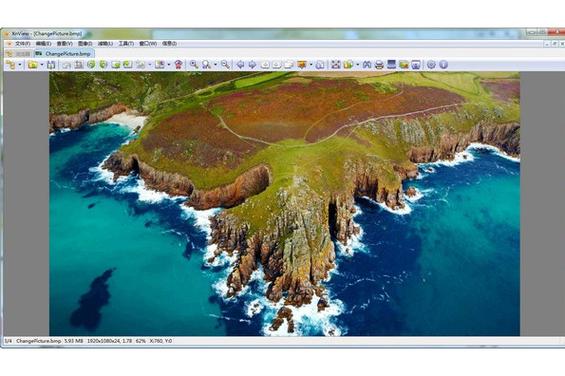Viewport: 565px width, 376px height.
Task: Select the ChangePicture.bmp tab
Action: pyautogui.click(x=64, y=54)
